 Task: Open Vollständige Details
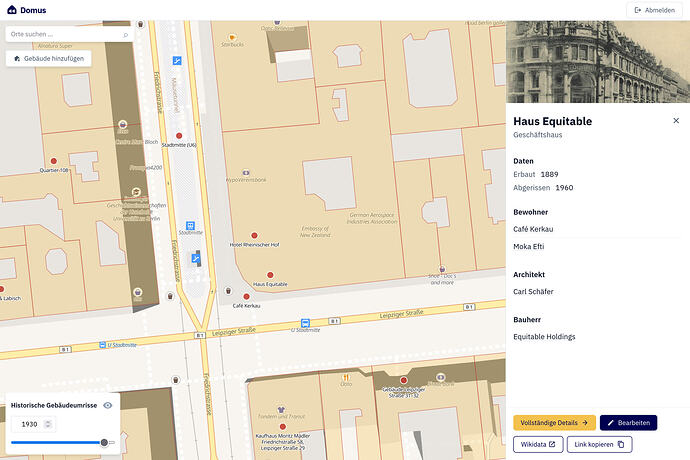pos(554,423)
